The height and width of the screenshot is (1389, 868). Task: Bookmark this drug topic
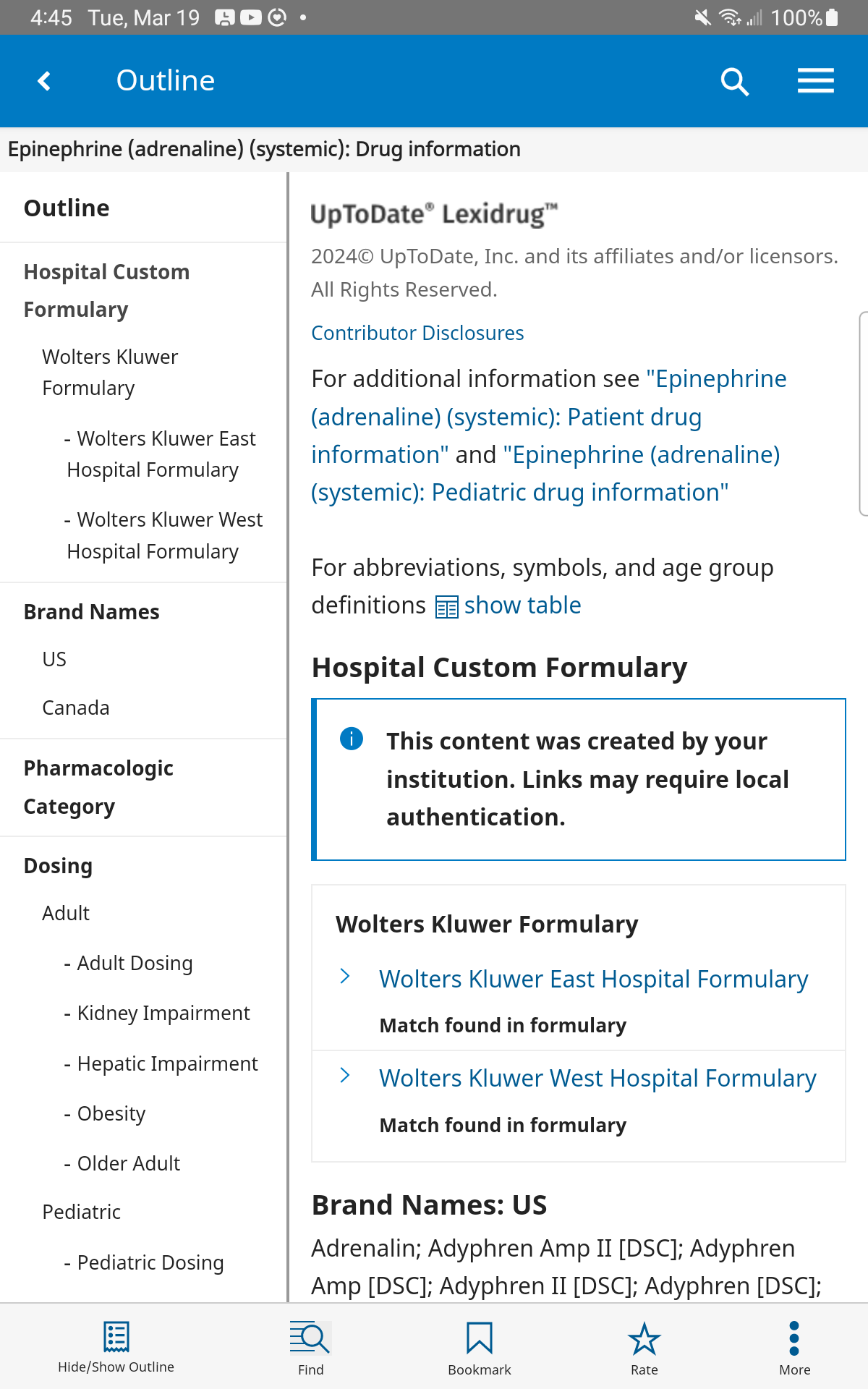point(479,1346)
